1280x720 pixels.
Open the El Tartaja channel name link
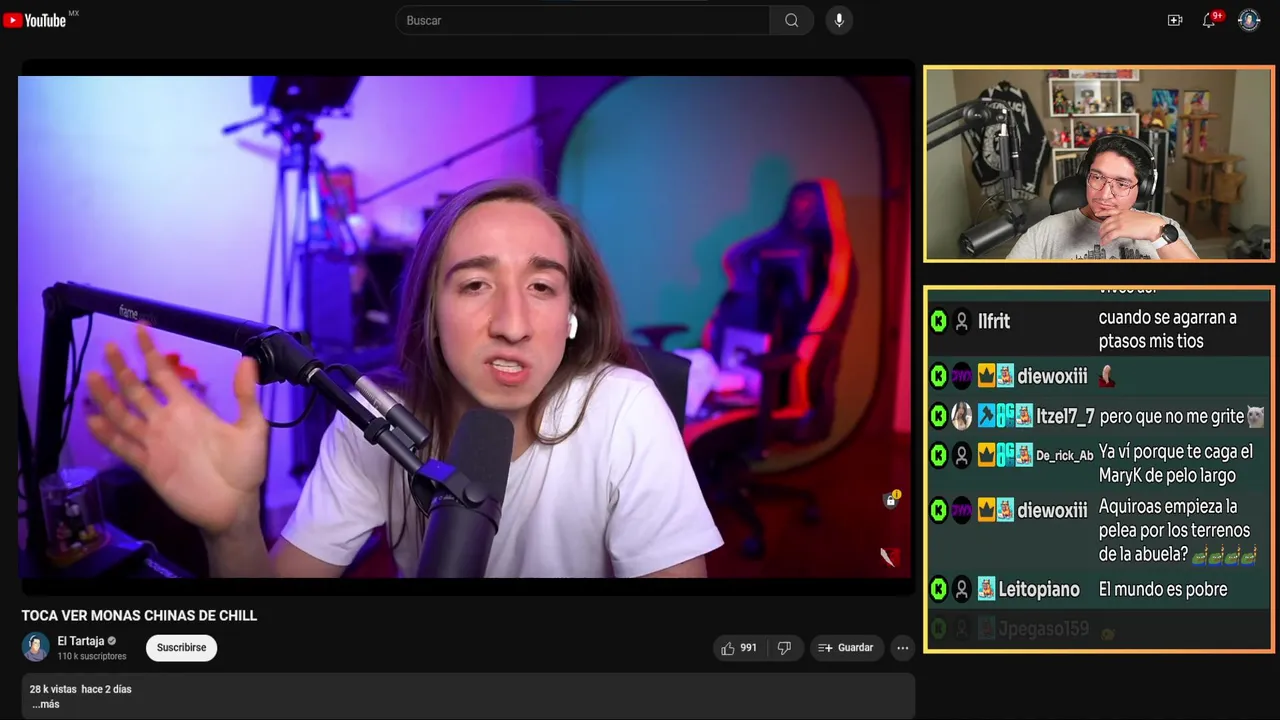81,641
